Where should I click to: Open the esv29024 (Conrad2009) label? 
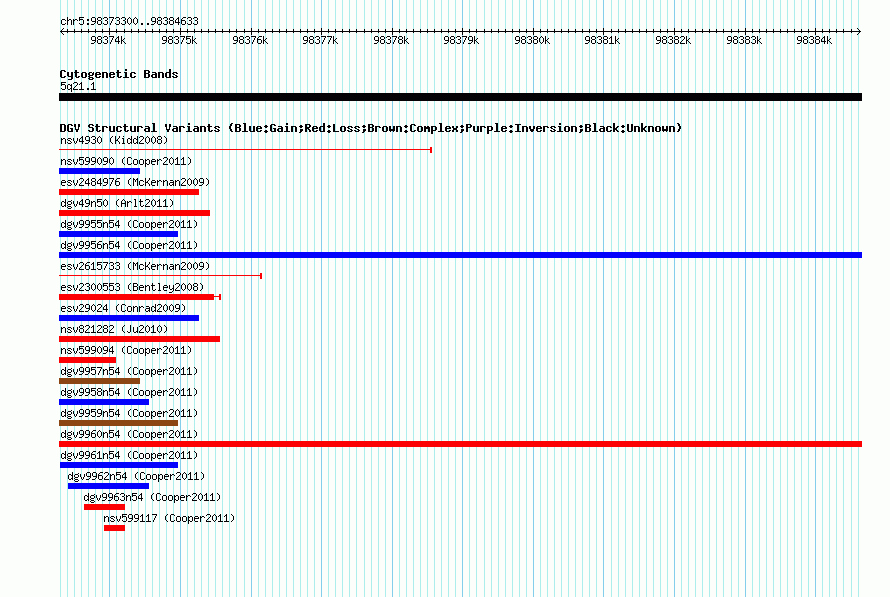tap(123, 308)
